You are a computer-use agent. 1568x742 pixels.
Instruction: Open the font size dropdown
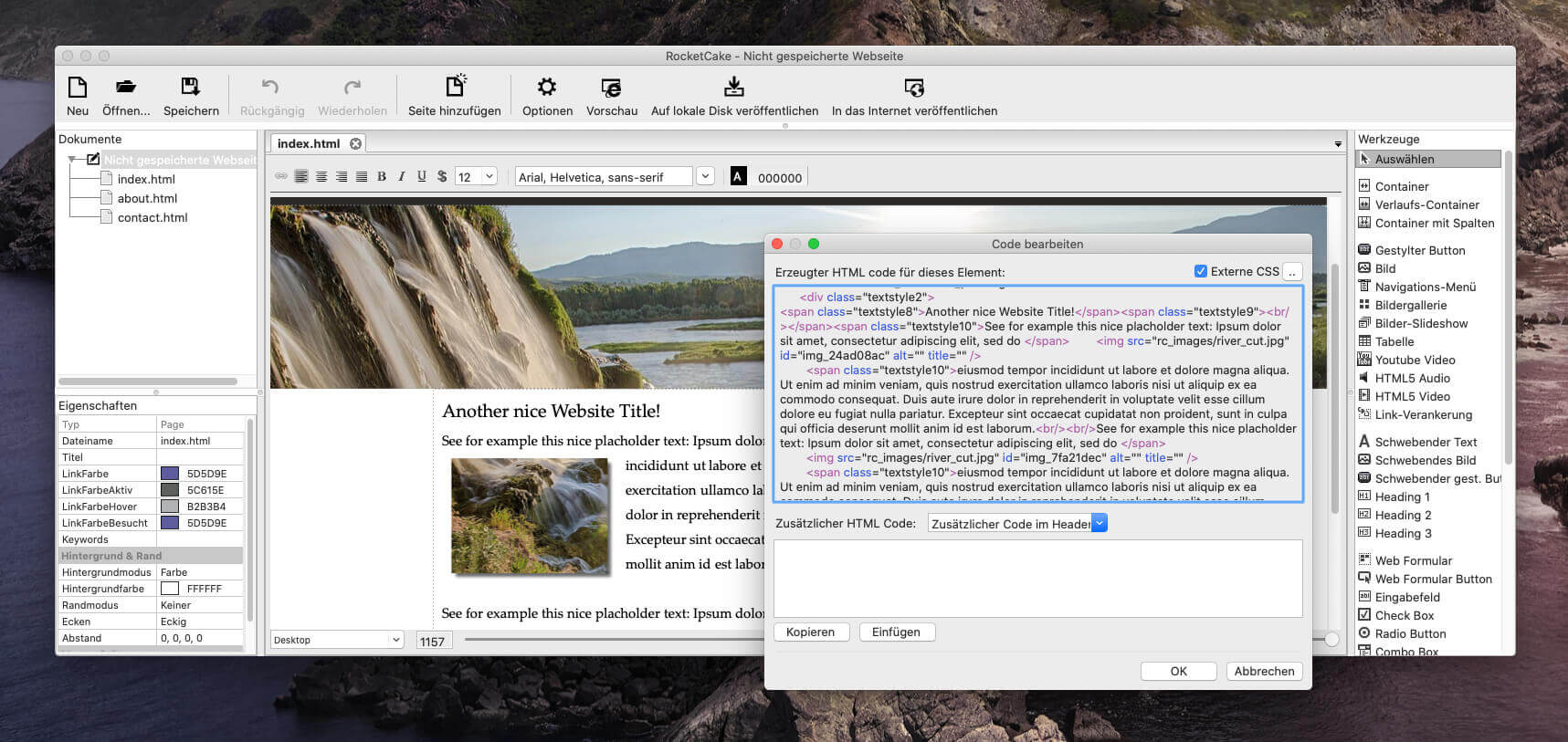coord(489,176)
